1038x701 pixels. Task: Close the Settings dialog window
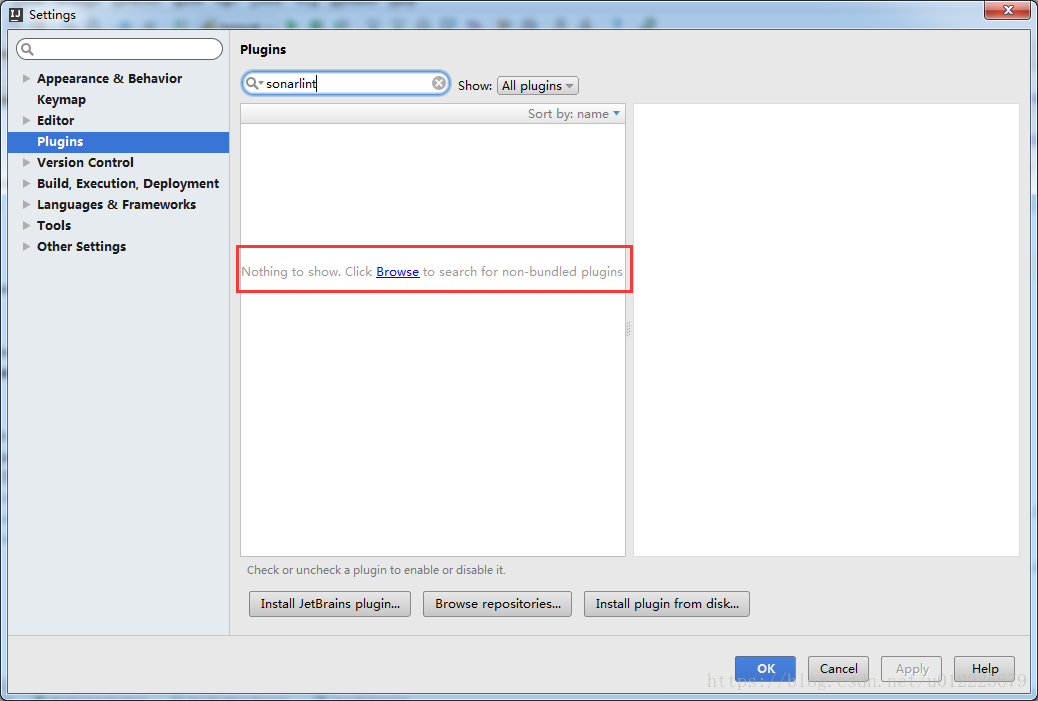click(x=1008, y=10)
